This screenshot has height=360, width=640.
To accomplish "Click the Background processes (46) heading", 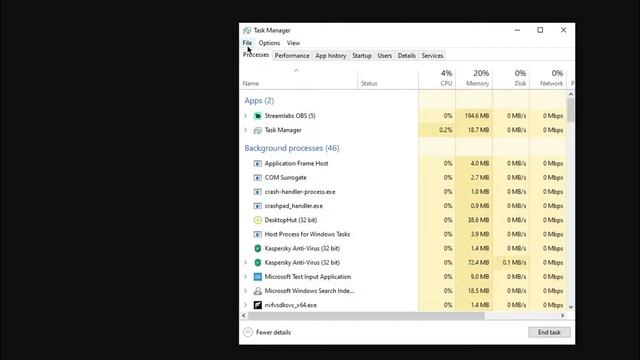I will click(x=292, y=148).
